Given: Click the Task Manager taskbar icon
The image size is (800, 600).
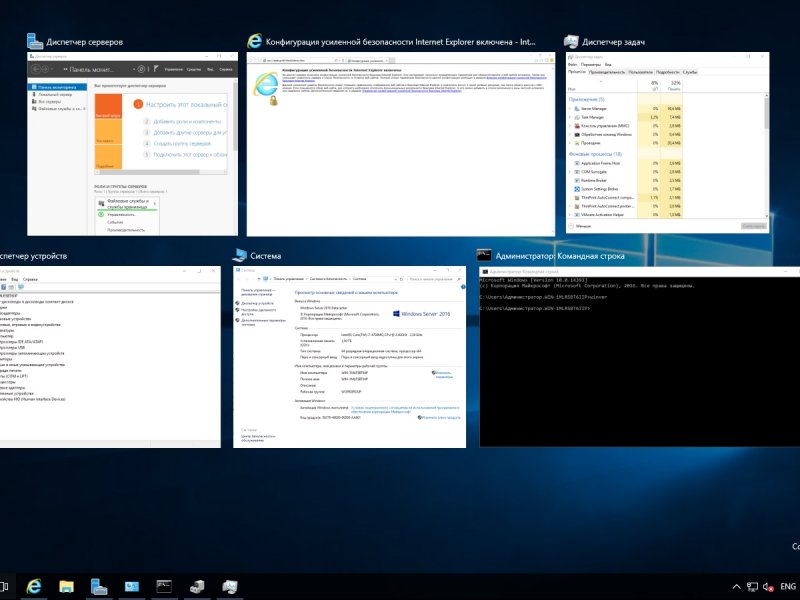Looking at the screenshot, I should [x=230, y=586].
